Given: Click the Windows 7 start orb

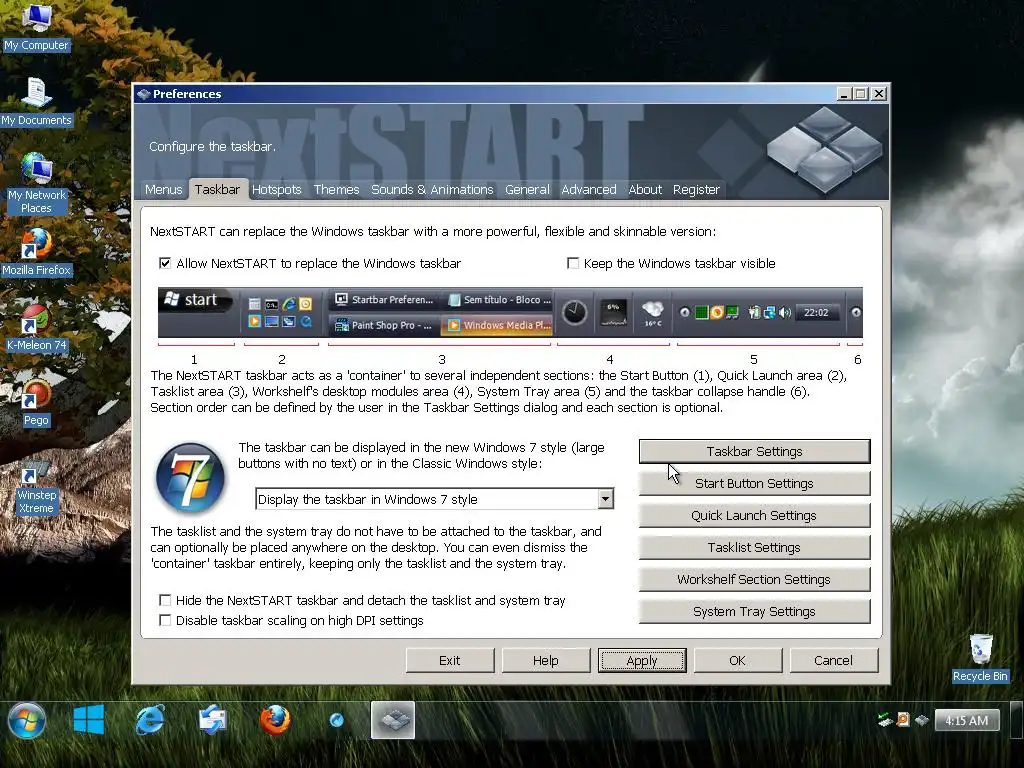Looking at the screenshot, I should click(x=27, y=720).
